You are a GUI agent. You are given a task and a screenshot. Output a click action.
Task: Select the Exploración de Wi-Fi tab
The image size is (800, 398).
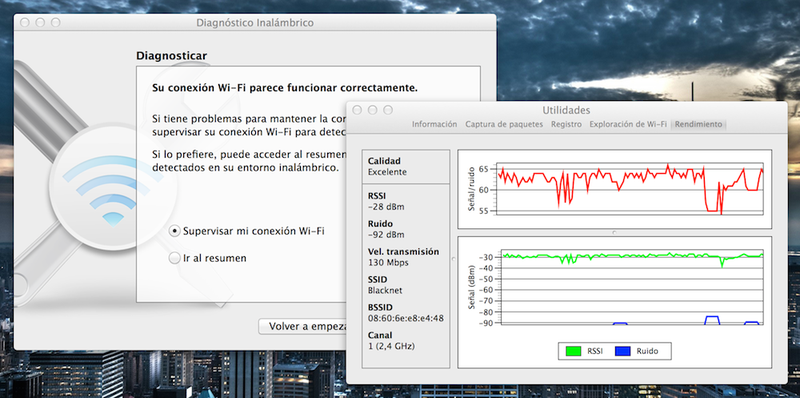pyautogui.click(x=628, y=124)
